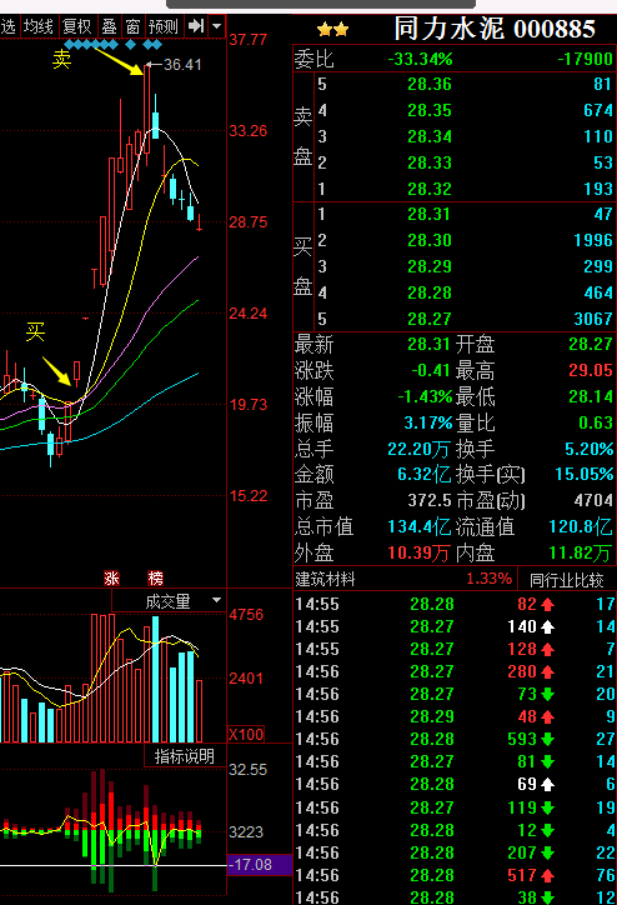Select sell level 2 price 28.33
The width and height of the screenshot is (618, 905).
(429, 163)
